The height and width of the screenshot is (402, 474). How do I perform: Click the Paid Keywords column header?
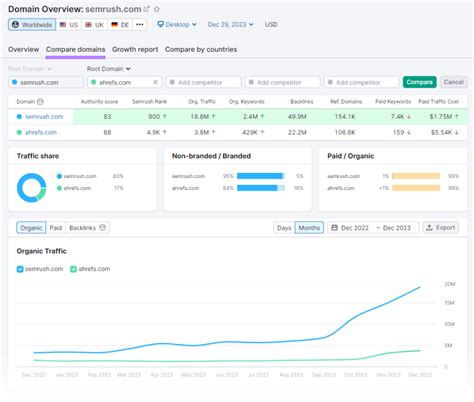tap(393, 102)
